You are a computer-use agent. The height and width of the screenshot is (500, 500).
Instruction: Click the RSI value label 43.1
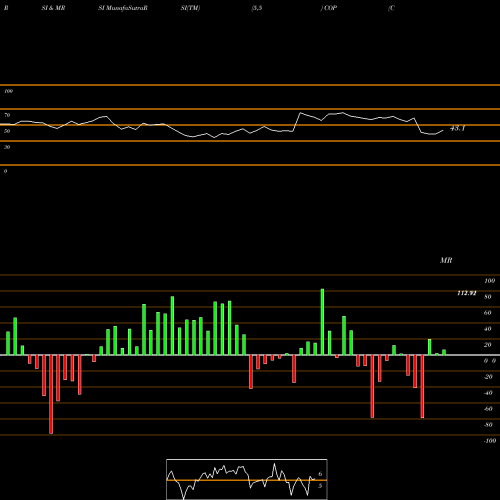click(x=457, y=128)
